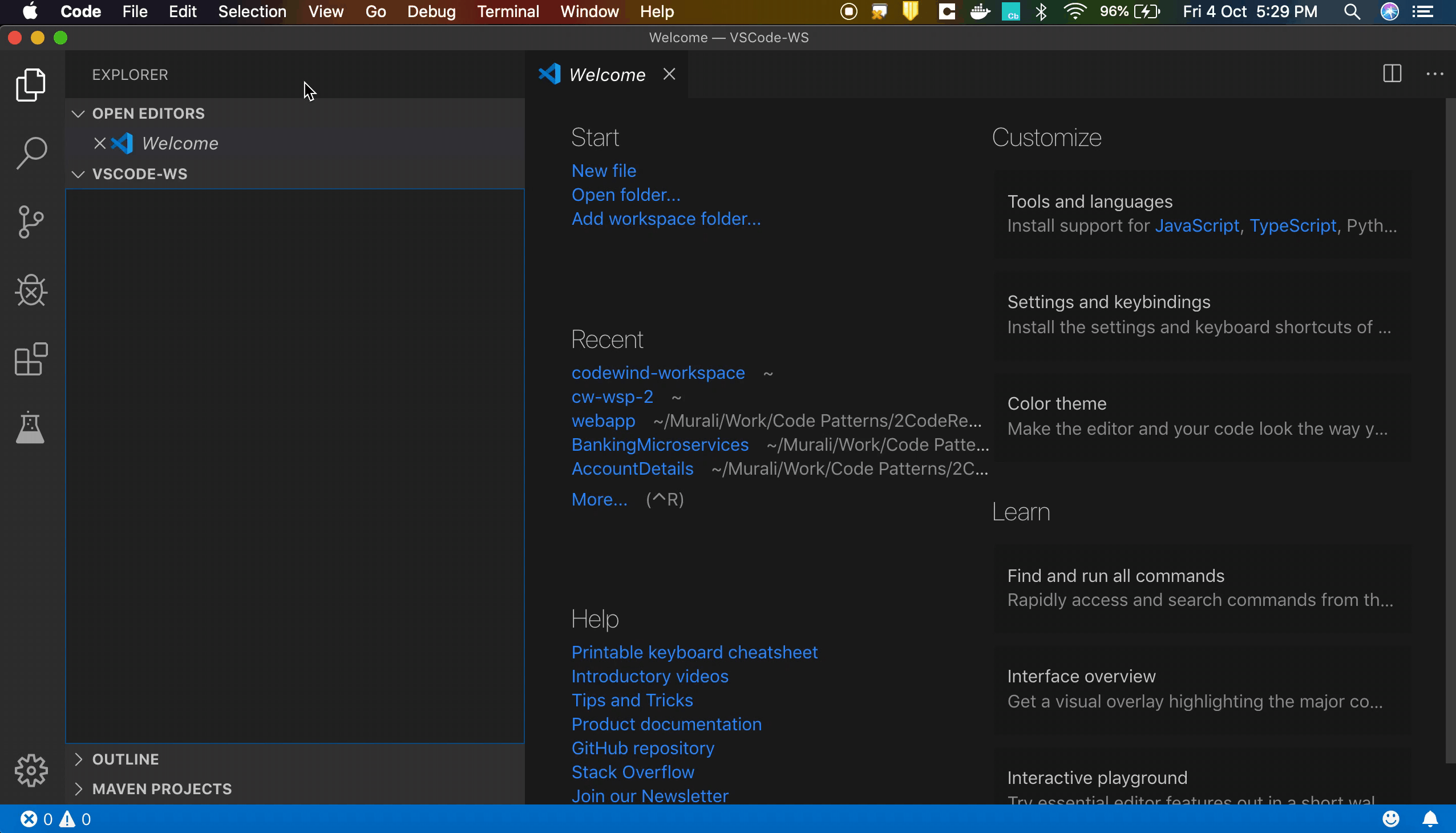Click the Split Editor icon in the editor toolbar
Image resolution: width=1456 pixels, height=833 pixels.
click(1392, 74)
